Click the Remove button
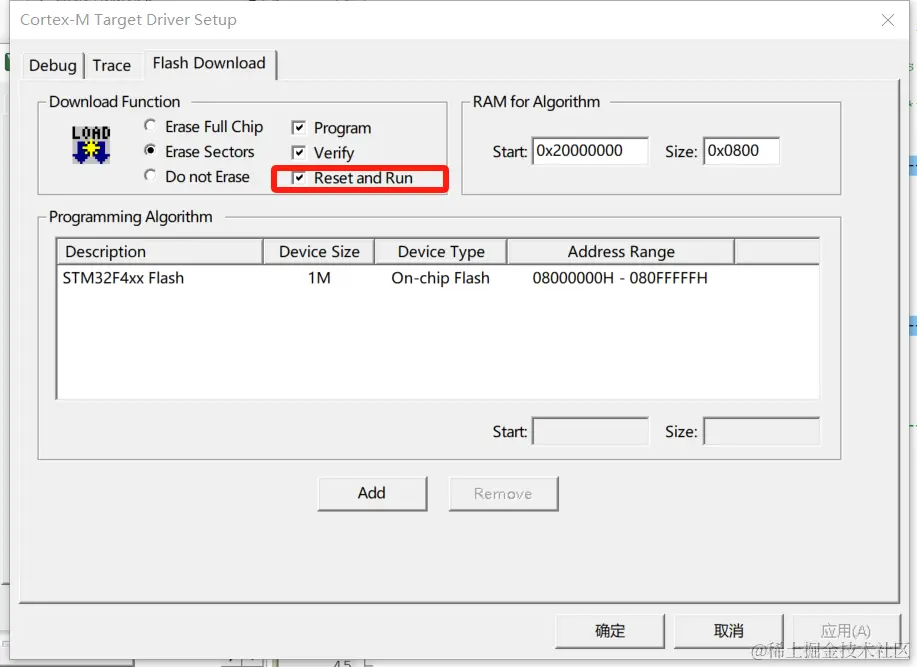This screenshot has height=667, width=917. (x=504, y=493)
